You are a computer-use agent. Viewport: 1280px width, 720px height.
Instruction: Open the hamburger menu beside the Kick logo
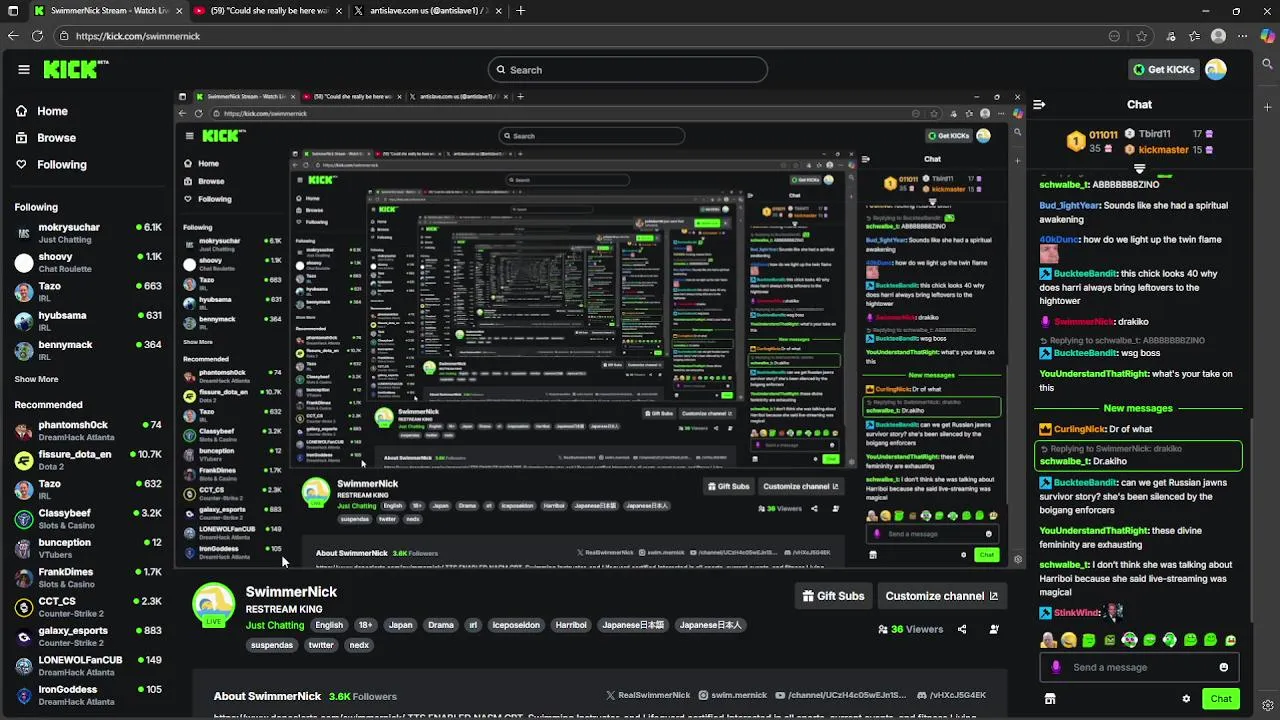(x=23, y=69)
